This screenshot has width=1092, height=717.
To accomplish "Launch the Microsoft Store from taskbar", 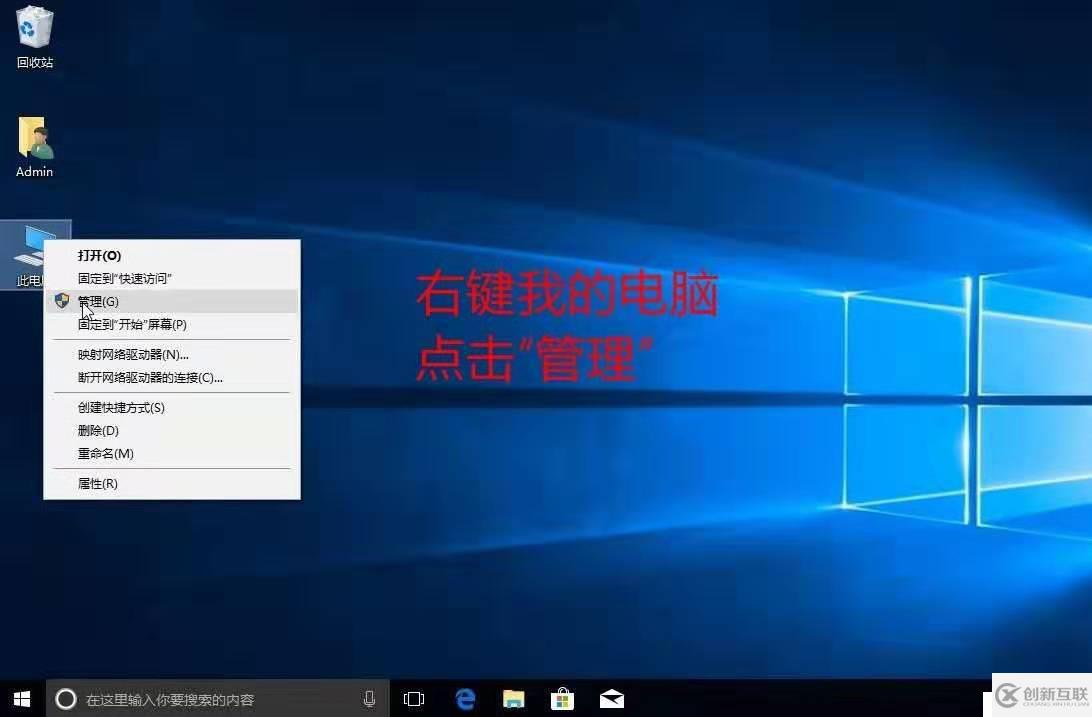I will tap(563, 699).
